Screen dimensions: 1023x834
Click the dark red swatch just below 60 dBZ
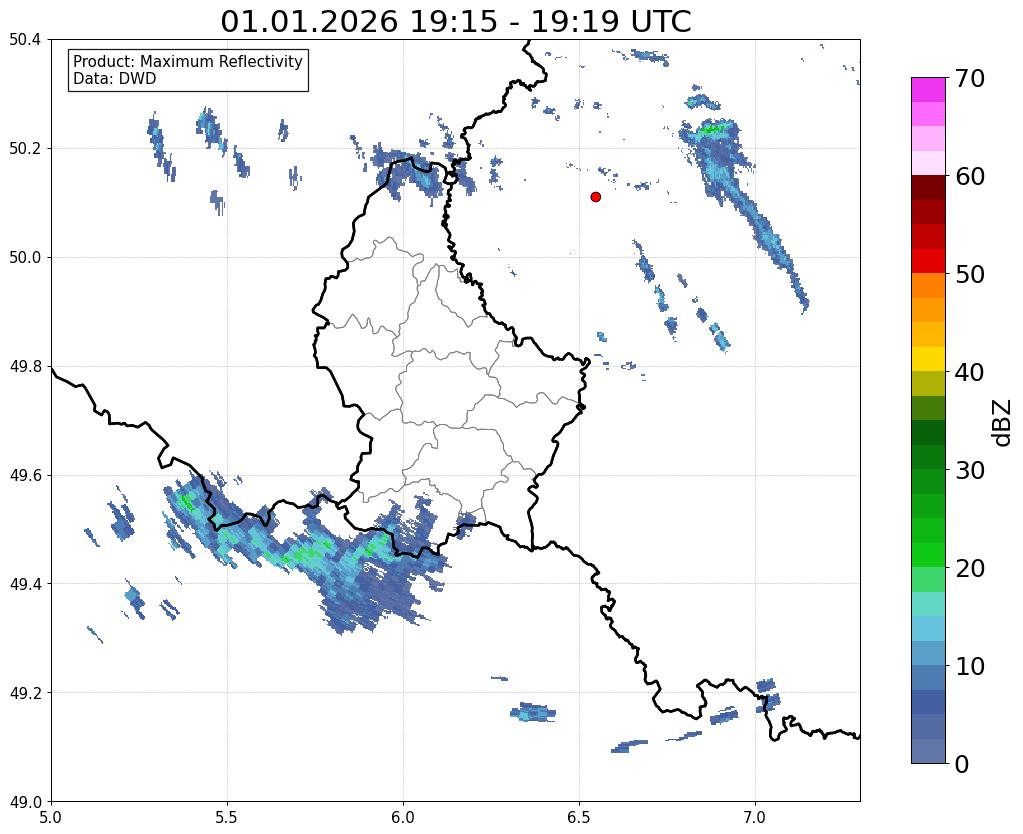tap(928, 188)
